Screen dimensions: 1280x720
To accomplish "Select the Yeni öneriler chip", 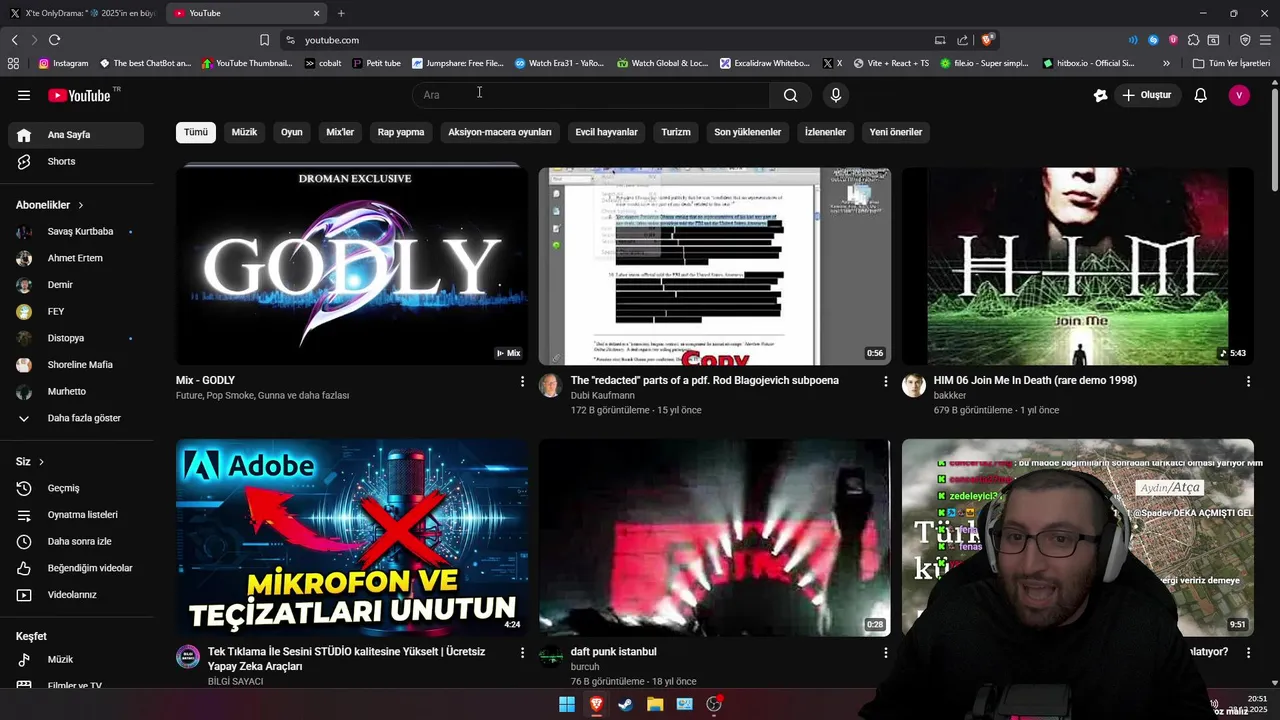I will [896, 132].
